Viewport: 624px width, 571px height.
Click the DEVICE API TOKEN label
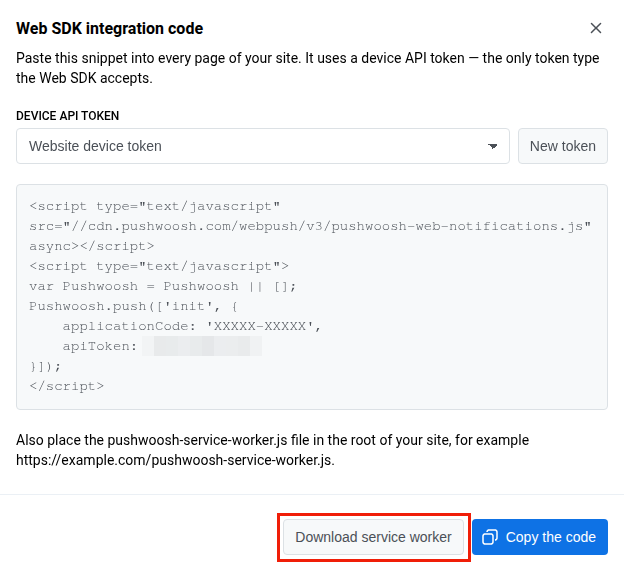(x=68, y=116)
